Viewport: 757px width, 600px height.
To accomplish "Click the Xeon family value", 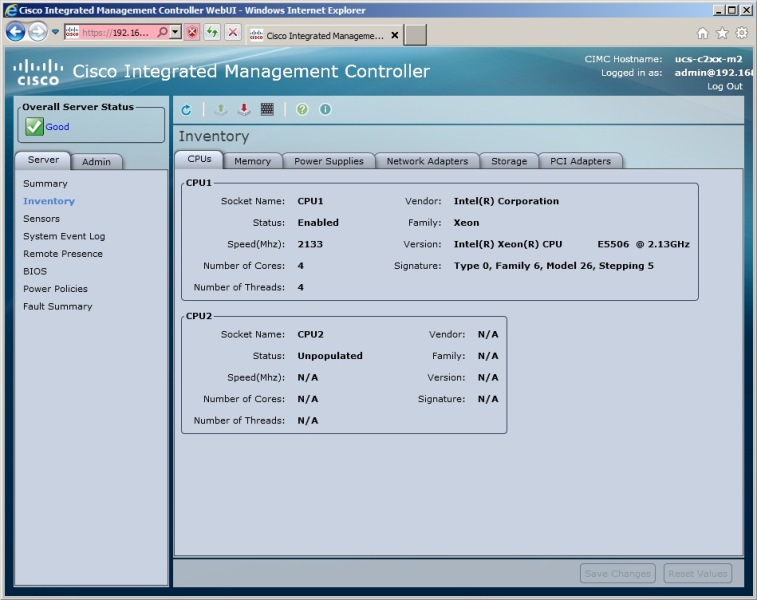I will [466, 223].
